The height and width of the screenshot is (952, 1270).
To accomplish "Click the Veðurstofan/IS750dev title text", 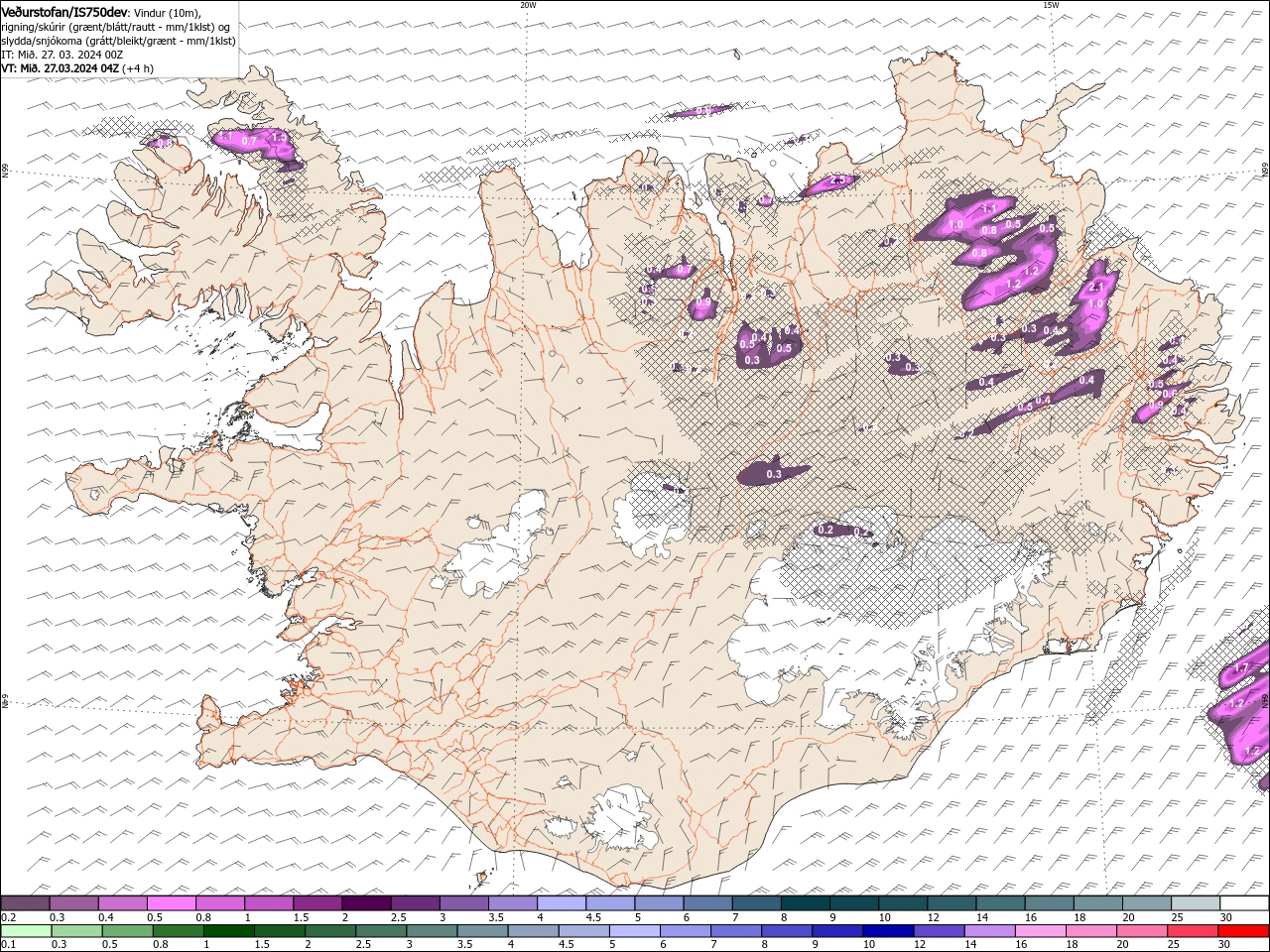I will 64,11.
